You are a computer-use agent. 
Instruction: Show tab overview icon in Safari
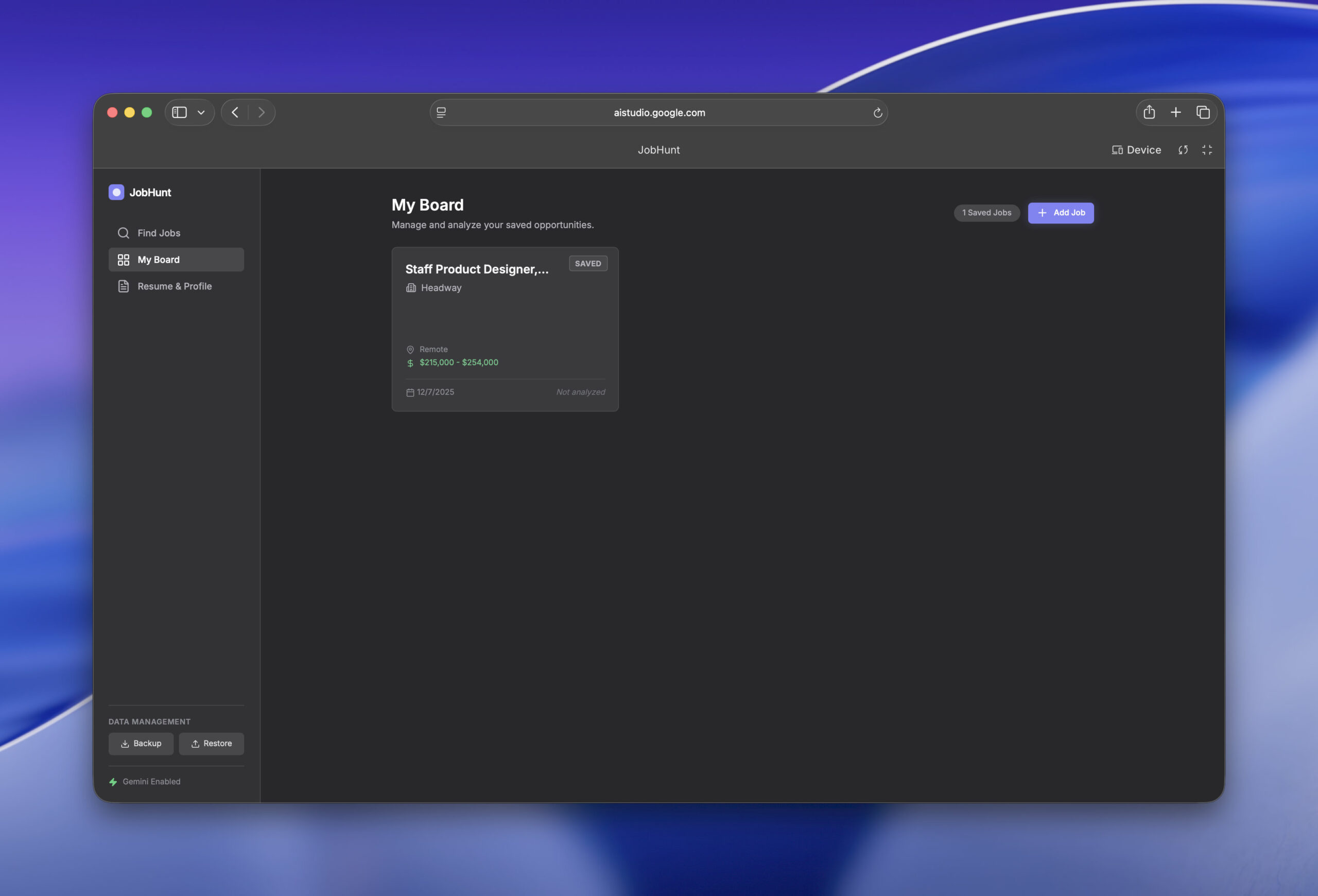click(x=1203, y=112)
